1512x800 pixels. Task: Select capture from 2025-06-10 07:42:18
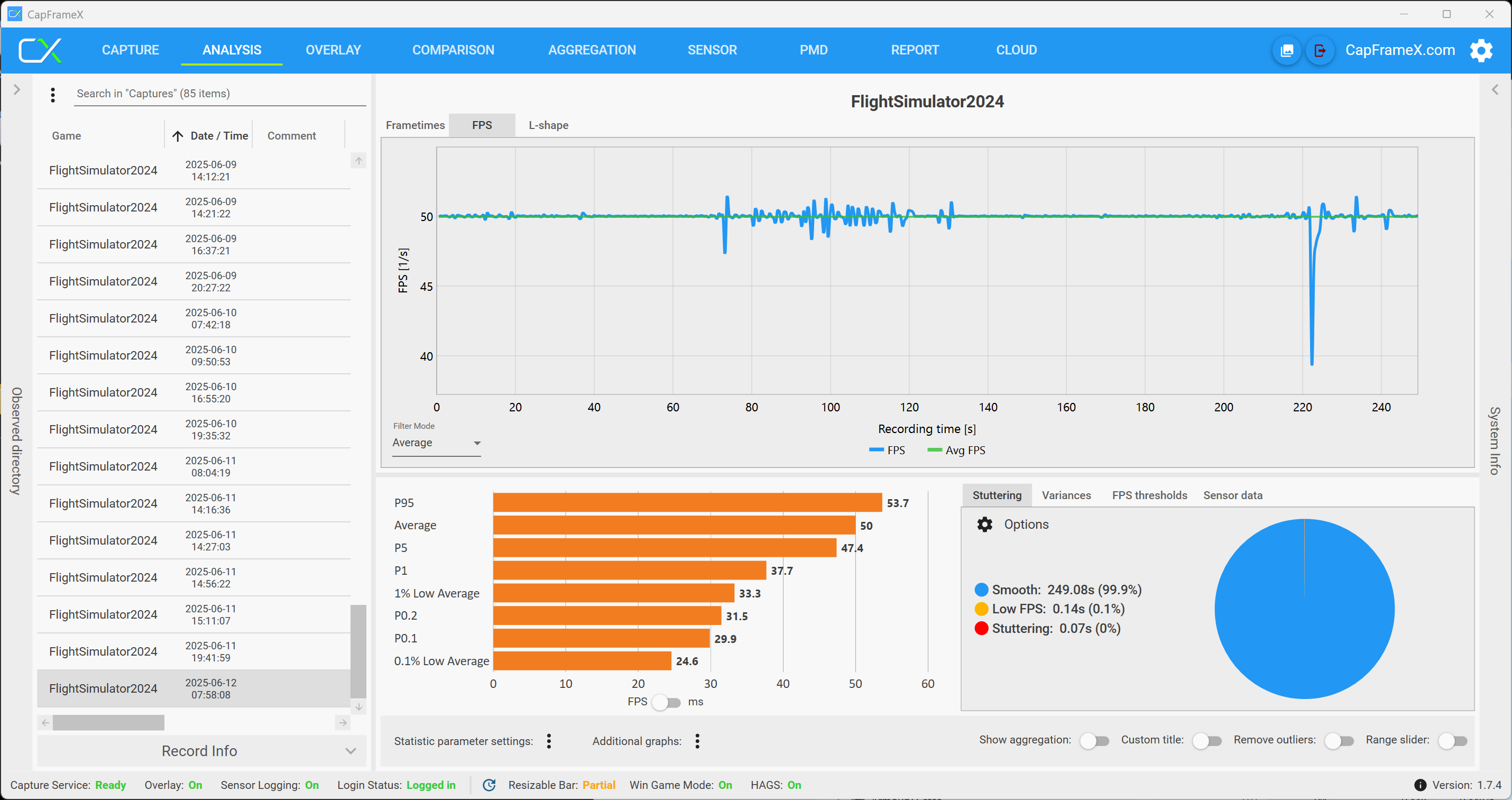click(193, 319)
